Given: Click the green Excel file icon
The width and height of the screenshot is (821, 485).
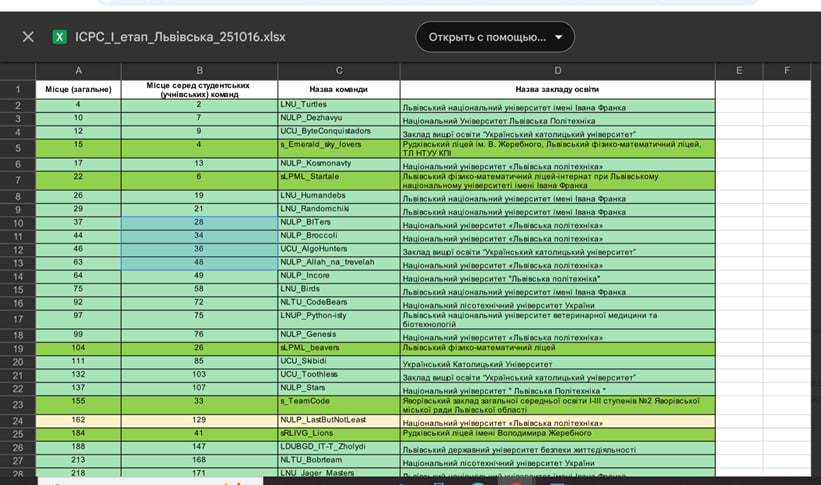Looking at the screenshot, I should click(x=59, y=37).
